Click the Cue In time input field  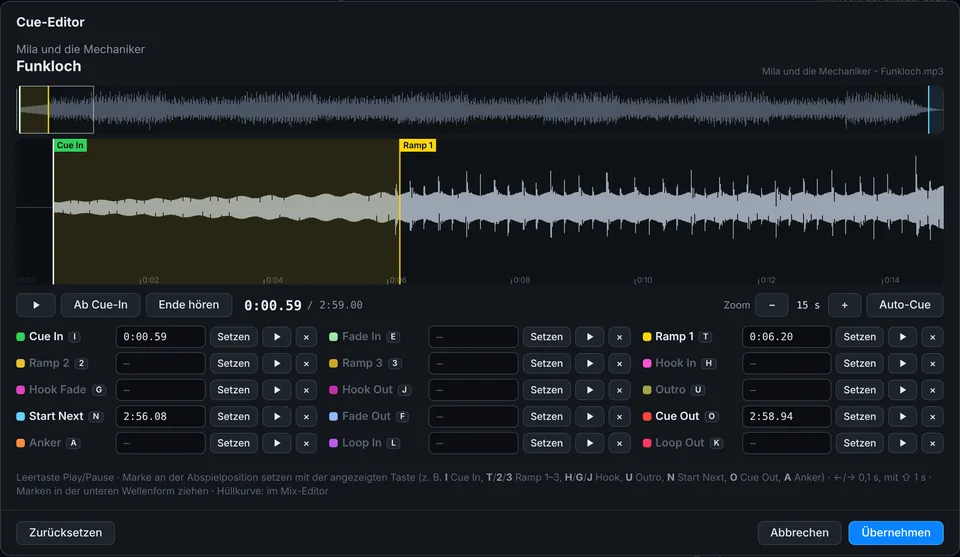pyautogui.click(x=160, y=337)
